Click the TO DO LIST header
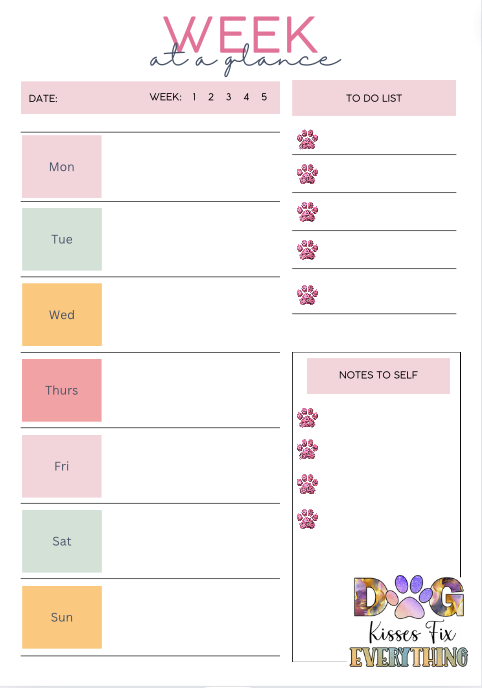 tap(374, 98)
